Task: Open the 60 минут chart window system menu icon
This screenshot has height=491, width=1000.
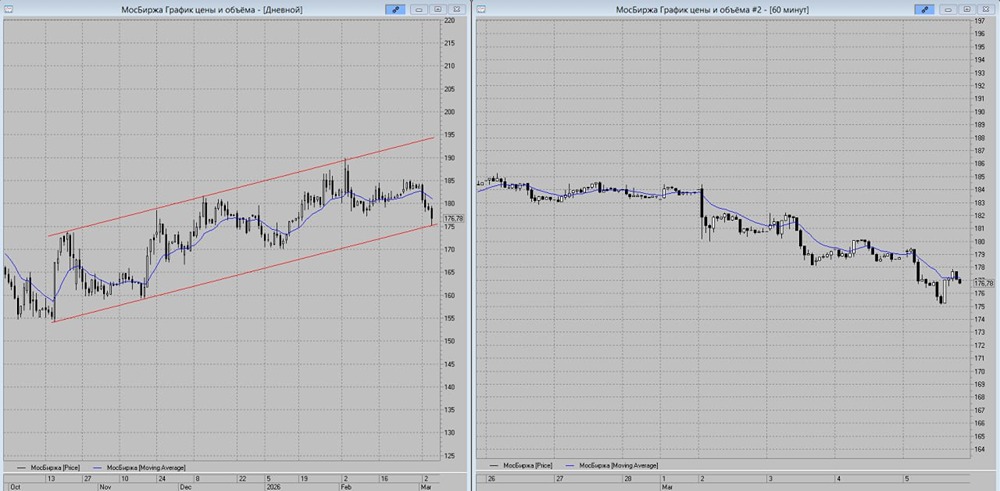Action: [482, 10]
